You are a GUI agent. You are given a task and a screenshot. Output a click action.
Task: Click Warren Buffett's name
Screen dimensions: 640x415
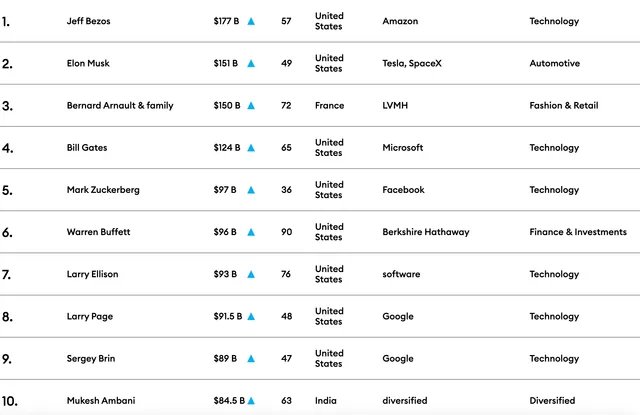[x=98, y=232]
